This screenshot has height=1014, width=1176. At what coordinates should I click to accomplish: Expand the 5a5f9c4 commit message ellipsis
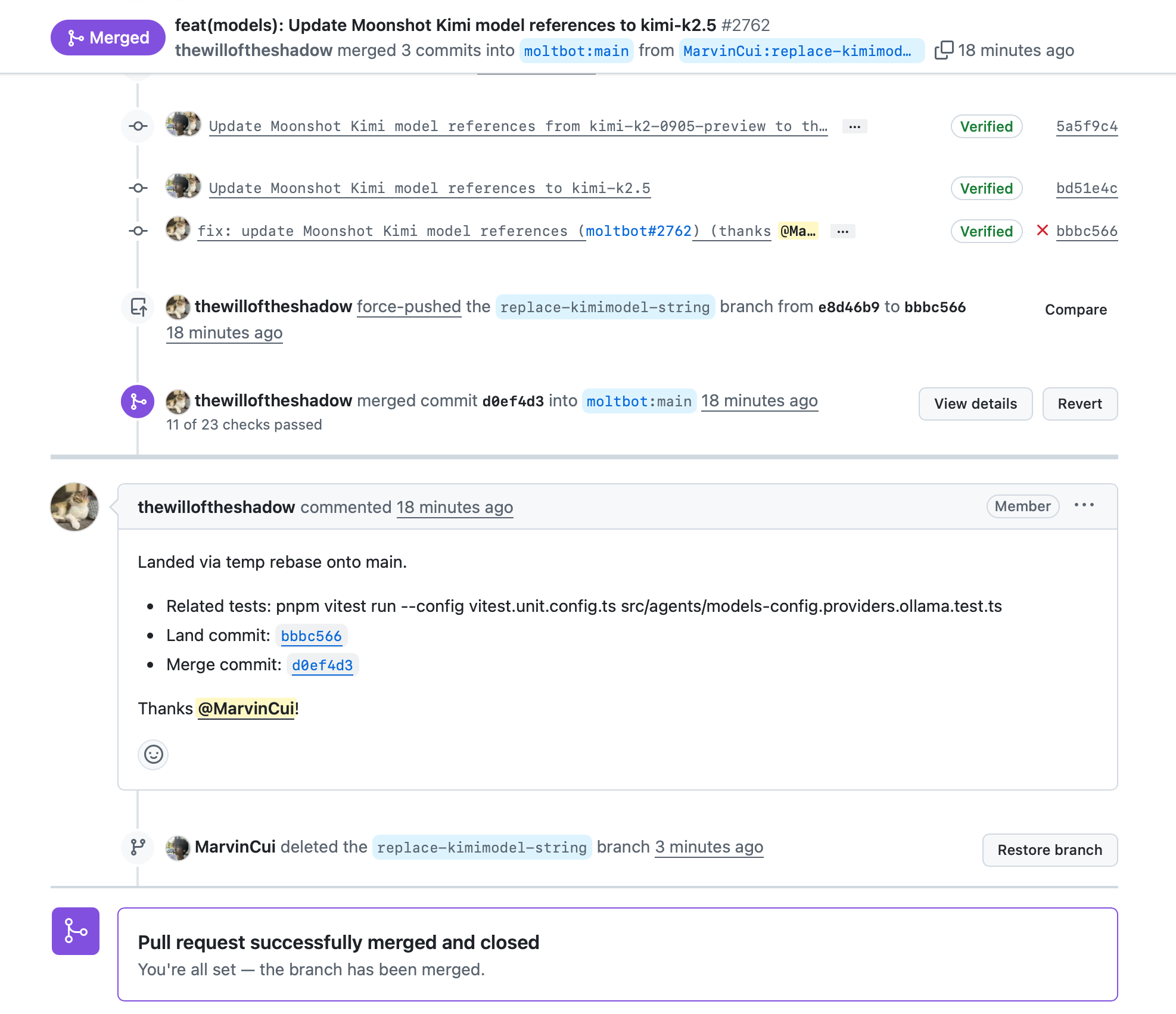(x=854, y=126)
